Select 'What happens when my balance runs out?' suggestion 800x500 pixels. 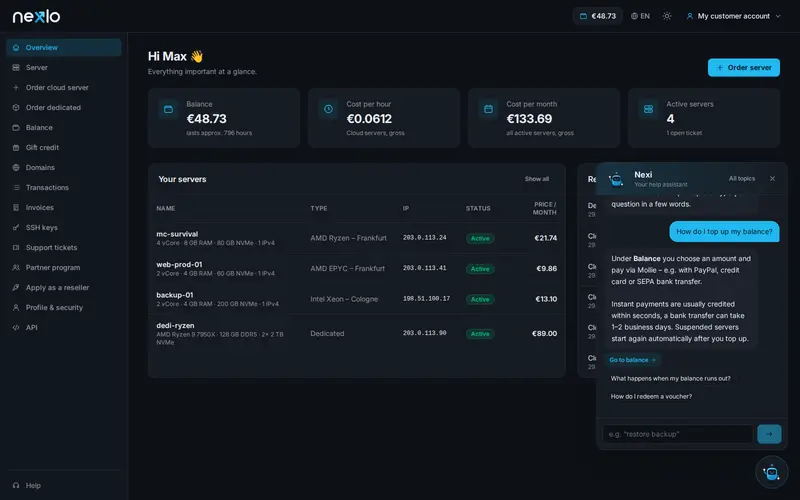click(x=670, y=379)
